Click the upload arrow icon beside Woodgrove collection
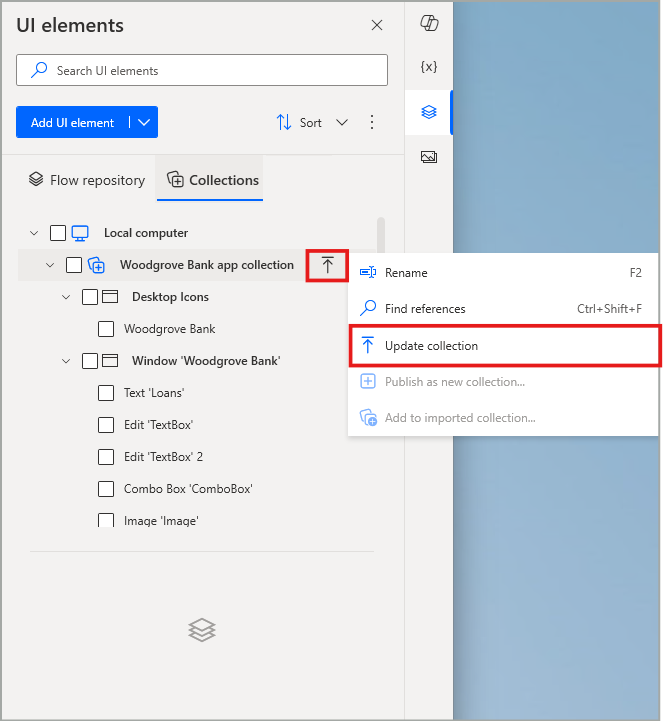 [327, 265]
